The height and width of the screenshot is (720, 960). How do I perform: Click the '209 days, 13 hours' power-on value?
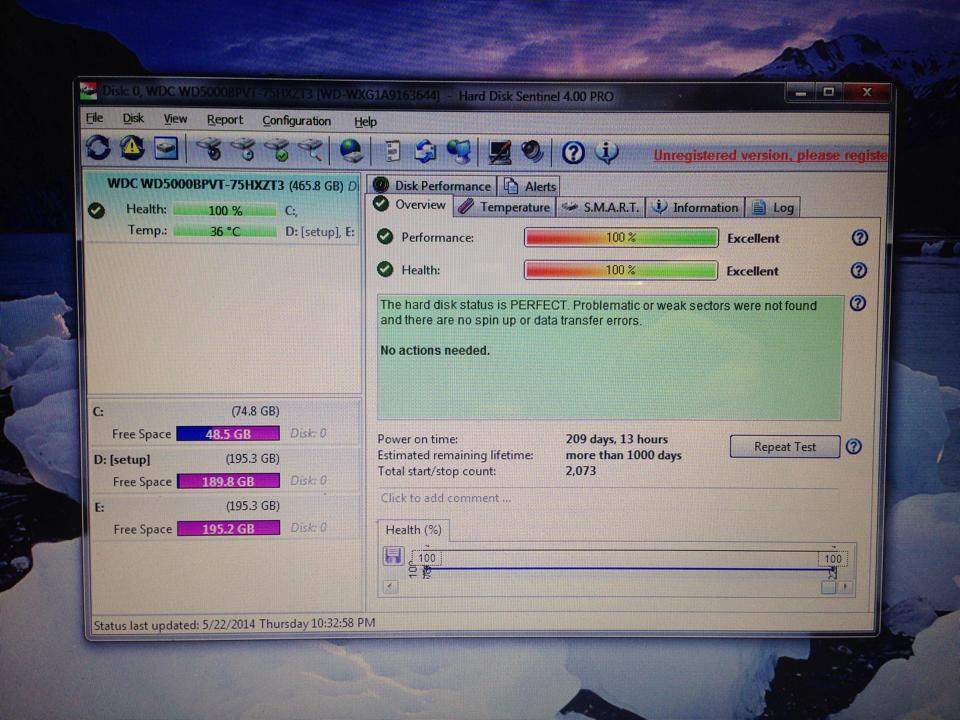pos(617,439)
